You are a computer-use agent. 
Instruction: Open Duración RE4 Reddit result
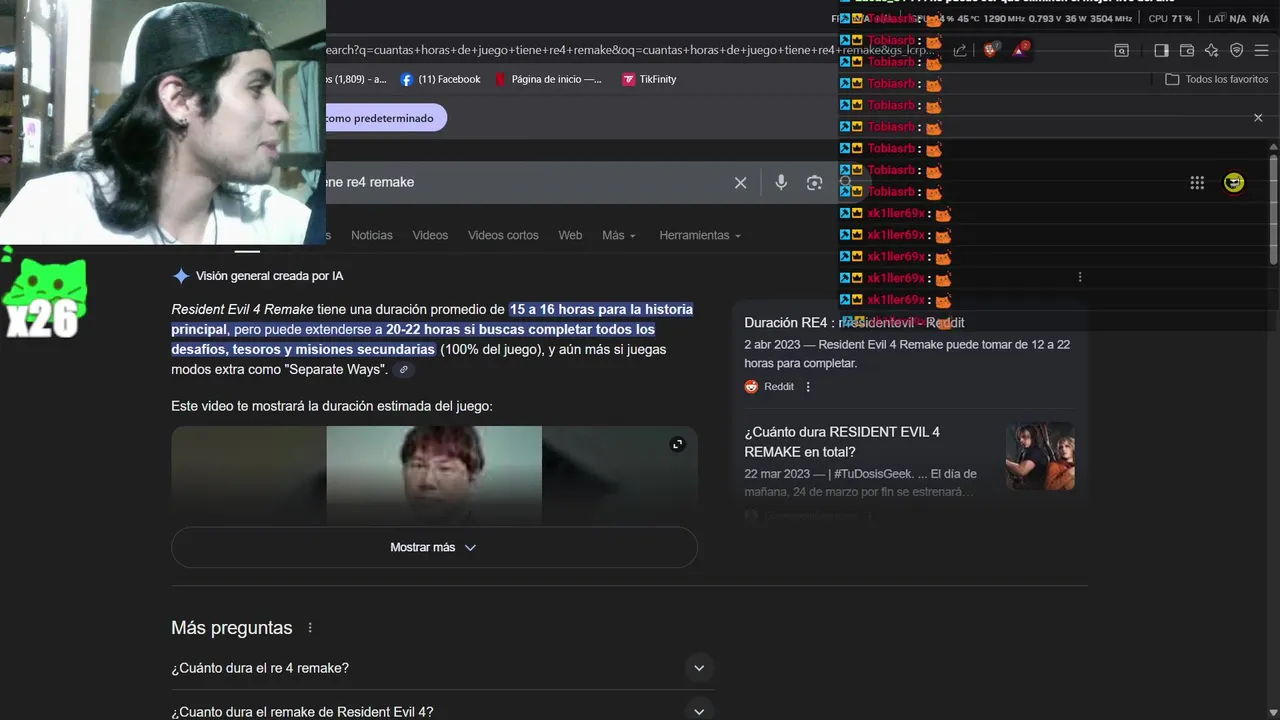tap(854, 323)
